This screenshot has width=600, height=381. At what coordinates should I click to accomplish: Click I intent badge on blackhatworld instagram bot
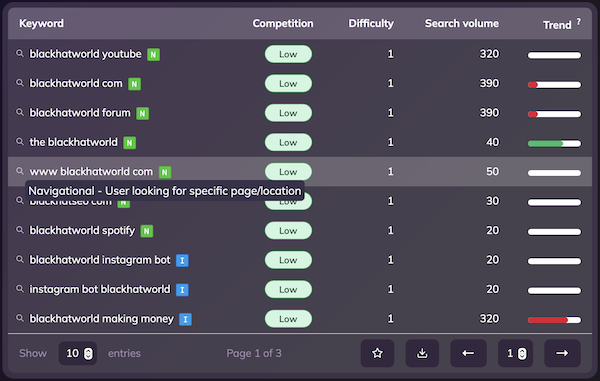182,261
